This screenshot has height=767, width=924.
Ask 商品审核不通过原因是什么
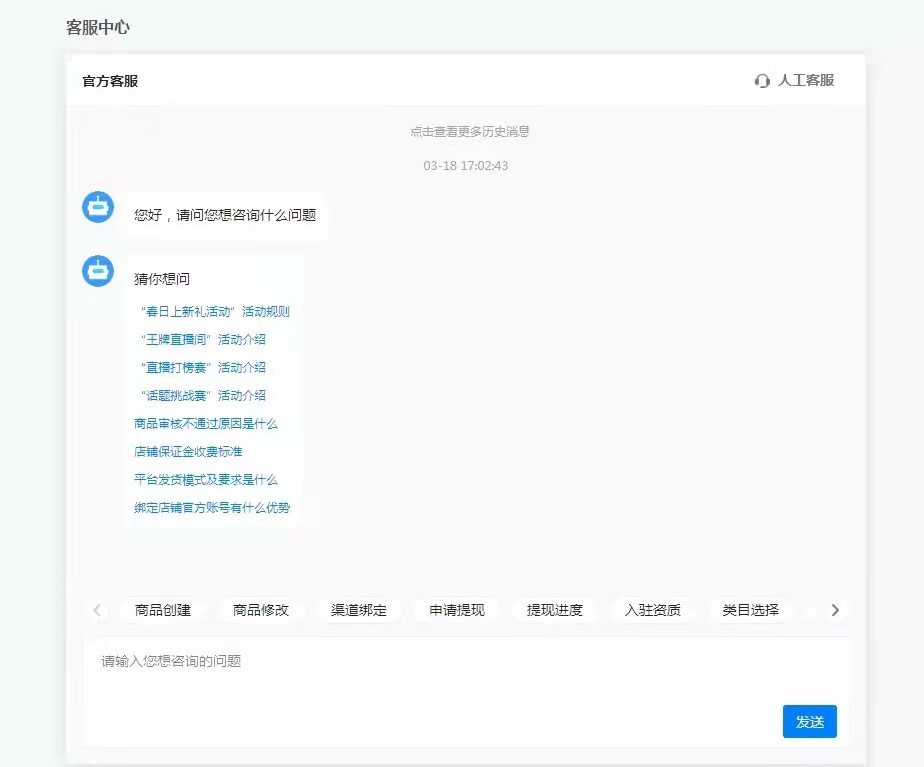(206, 424)
